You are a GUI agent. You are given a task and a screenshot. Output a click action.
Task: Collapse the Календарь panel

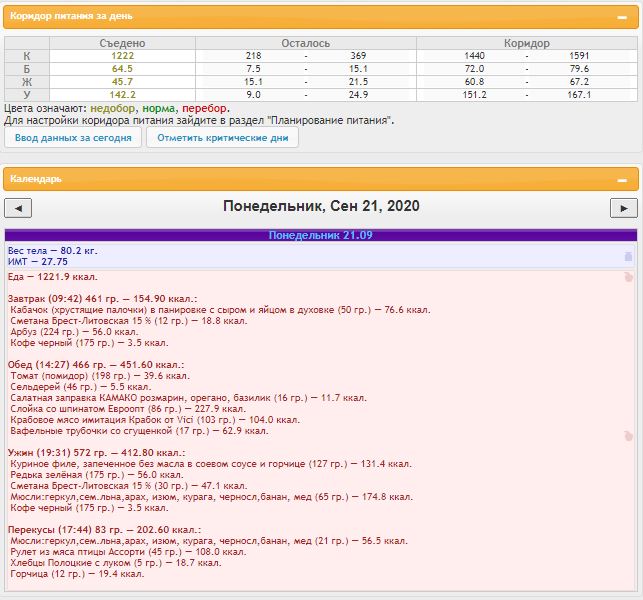(x=622, y=180)
